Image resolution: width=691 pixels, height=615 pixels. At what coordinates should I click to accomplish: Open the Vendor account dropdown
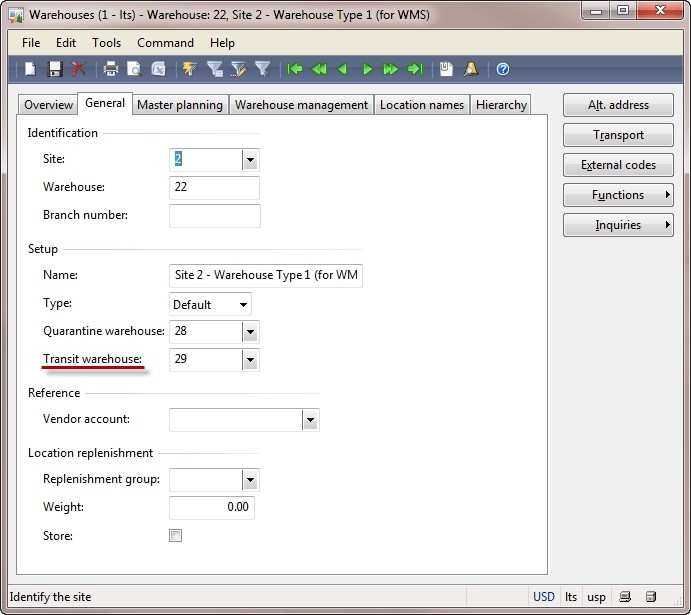coord(310,420)
